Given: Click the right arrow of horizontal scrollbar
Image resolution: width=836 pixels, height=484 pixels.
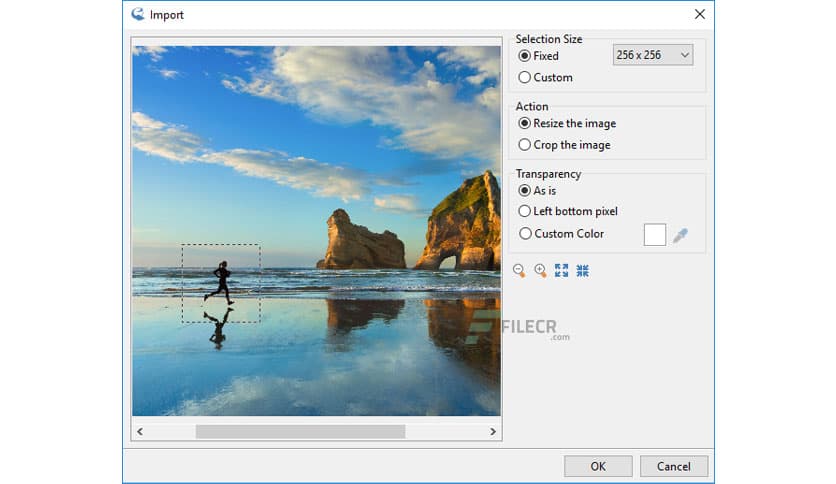Looking at the screenshot, I should [x=493, y=431].
